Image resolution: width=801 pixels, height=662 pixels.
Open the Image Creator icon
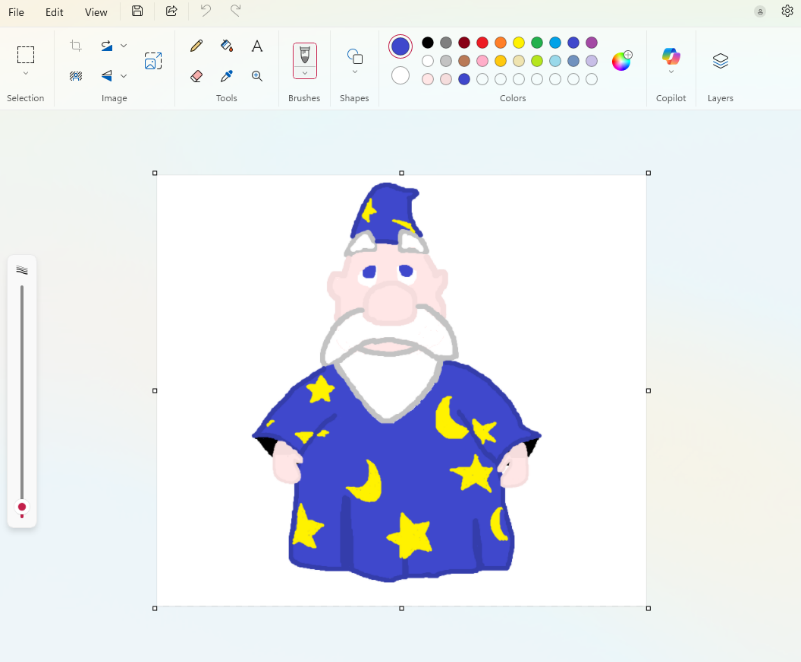[x=153, y=61]
